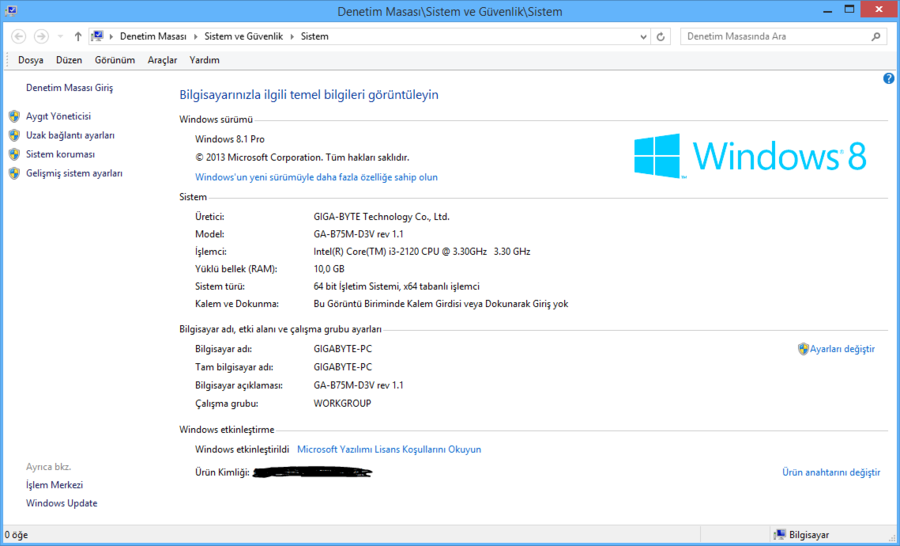The width and height of the screenshot is (900, 546).
Task: Click the Forward navigation arrow
Action: (x=41, y=36)
